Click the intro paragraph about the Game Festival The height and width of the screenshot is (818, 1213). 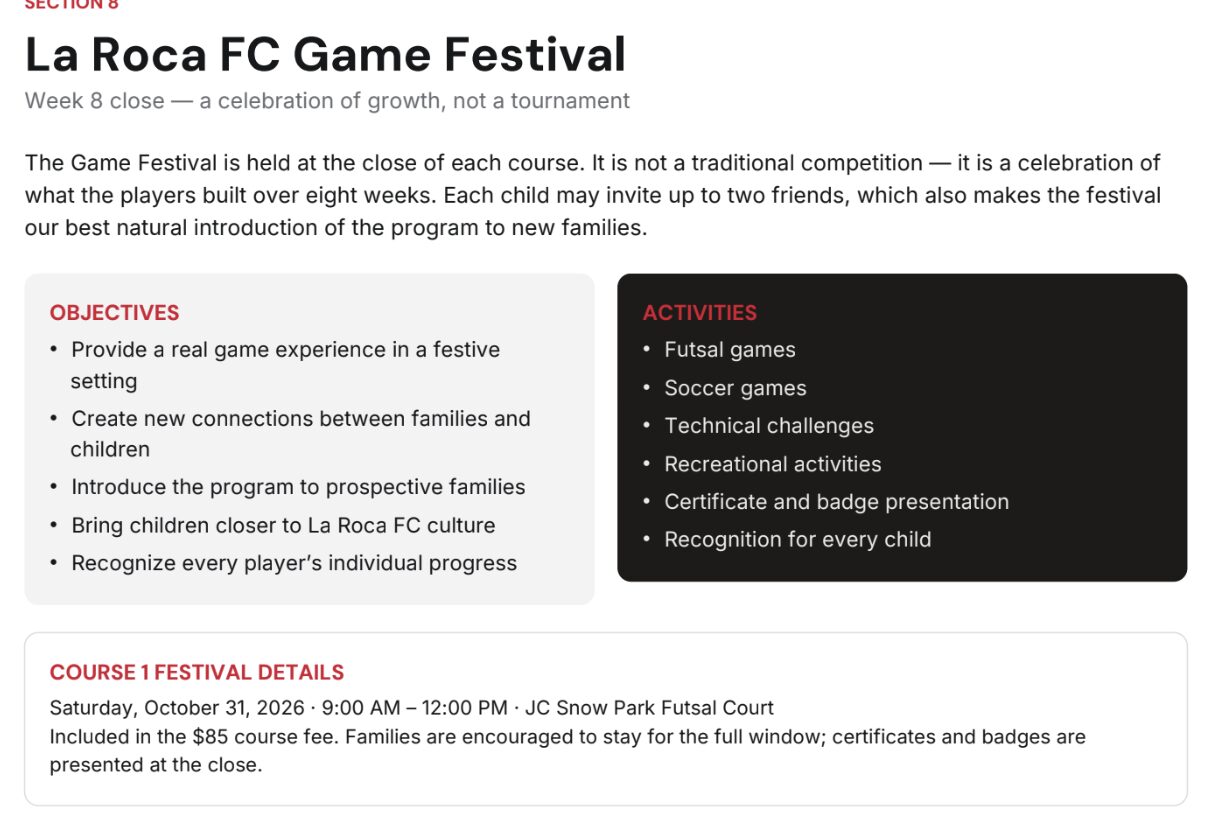[x=593, y=195]
